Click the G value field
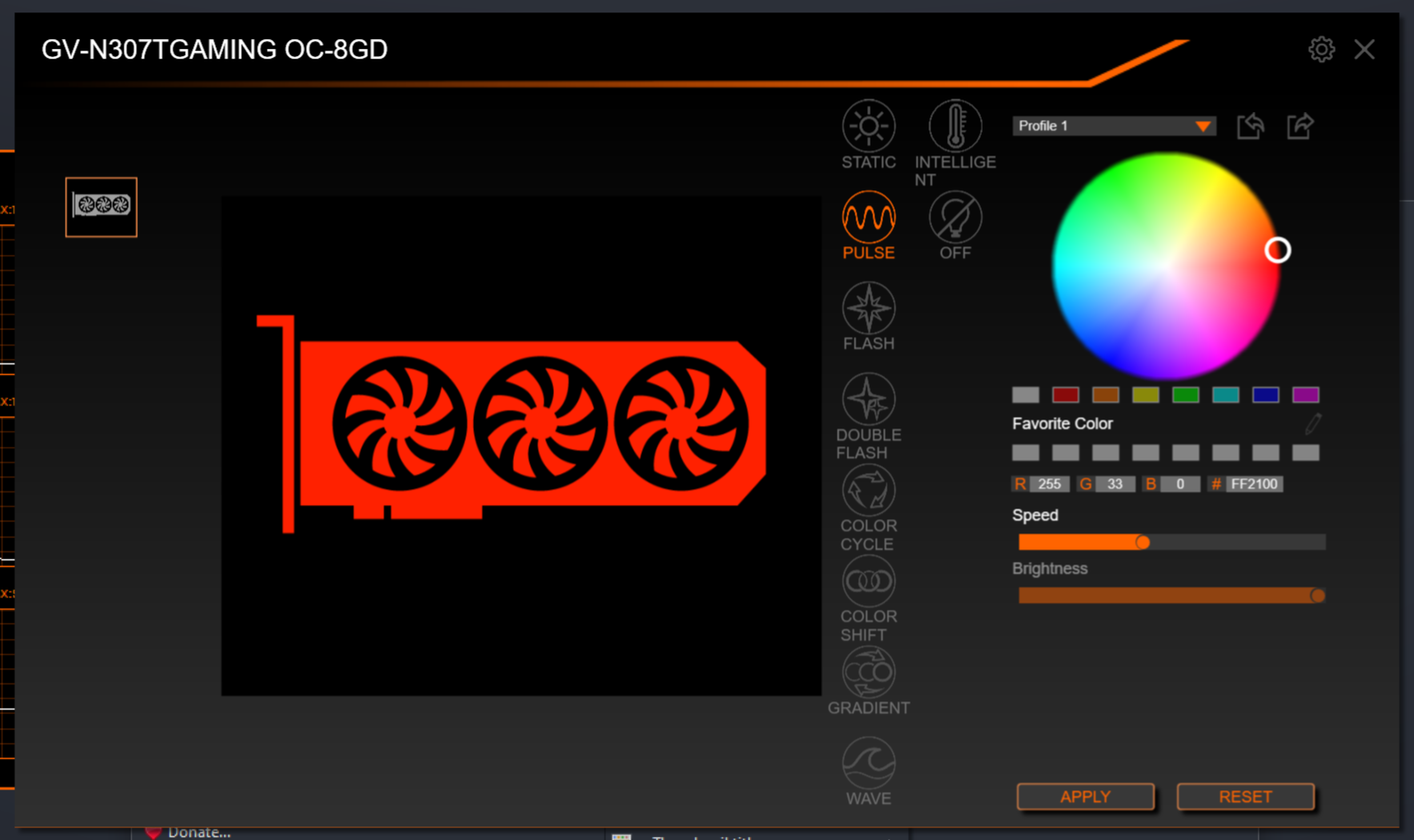This screenshot has height=840, width=1414. click(x=1115, y=484)
